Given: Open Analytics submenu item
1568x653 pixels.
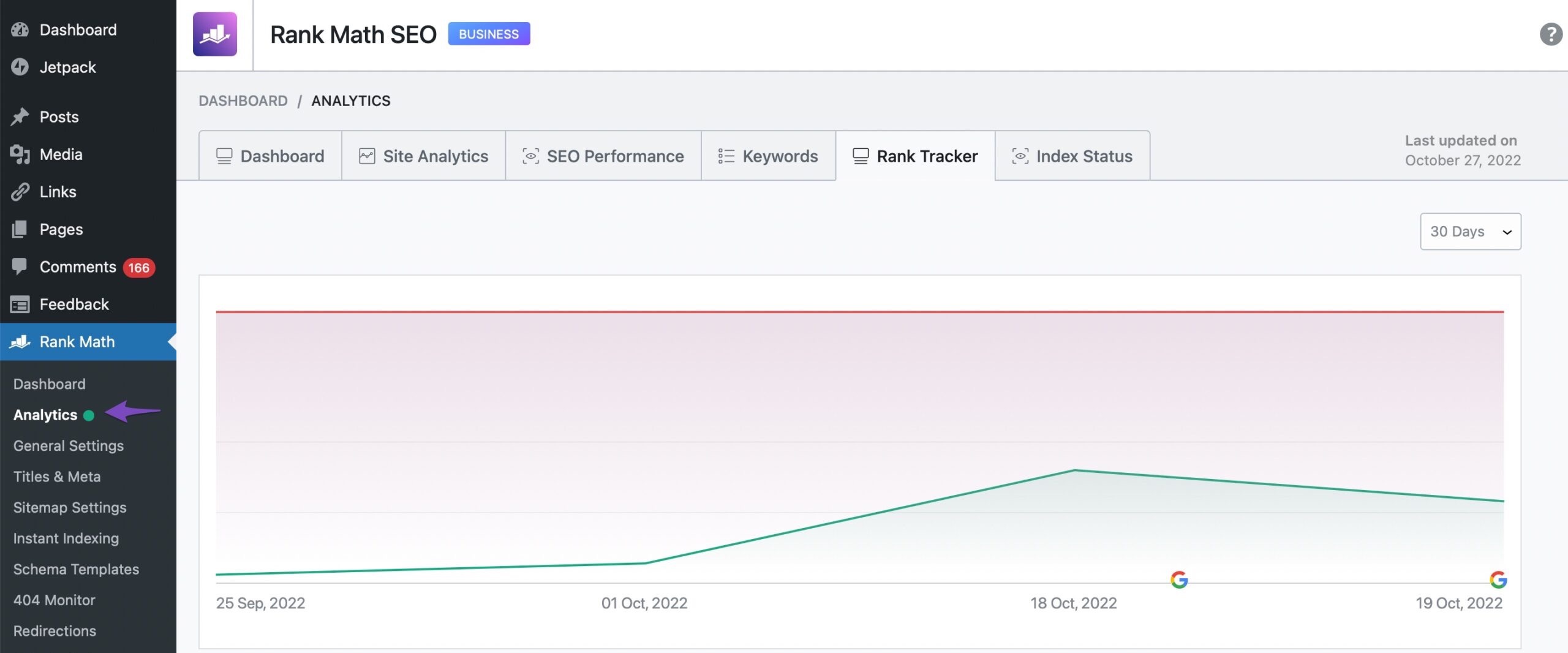Looking at the screenshot, I should 45,415.
